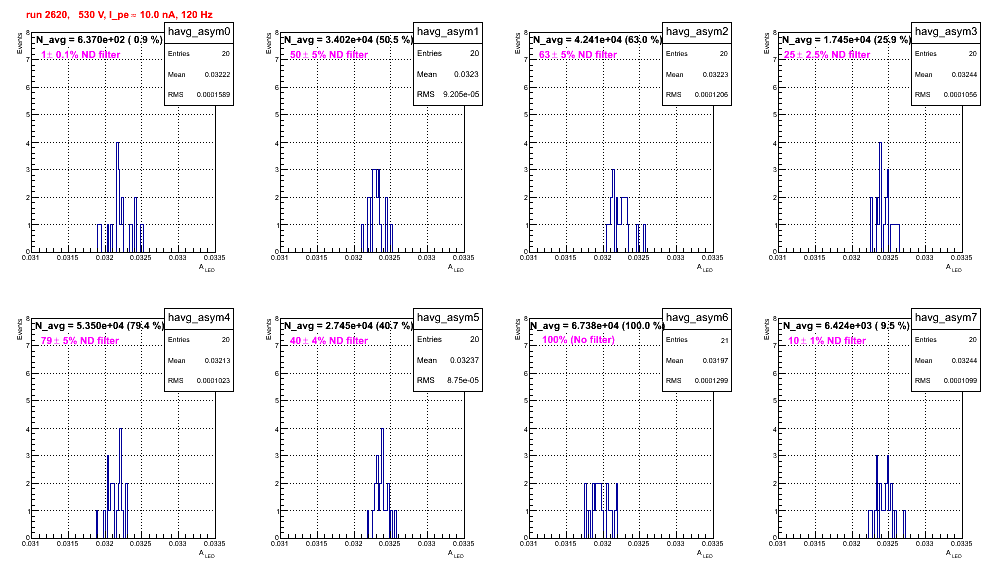Click Mean 0.03213 in havg_asym4 stats
Screen dimensions: 996x572
point(199,360)
